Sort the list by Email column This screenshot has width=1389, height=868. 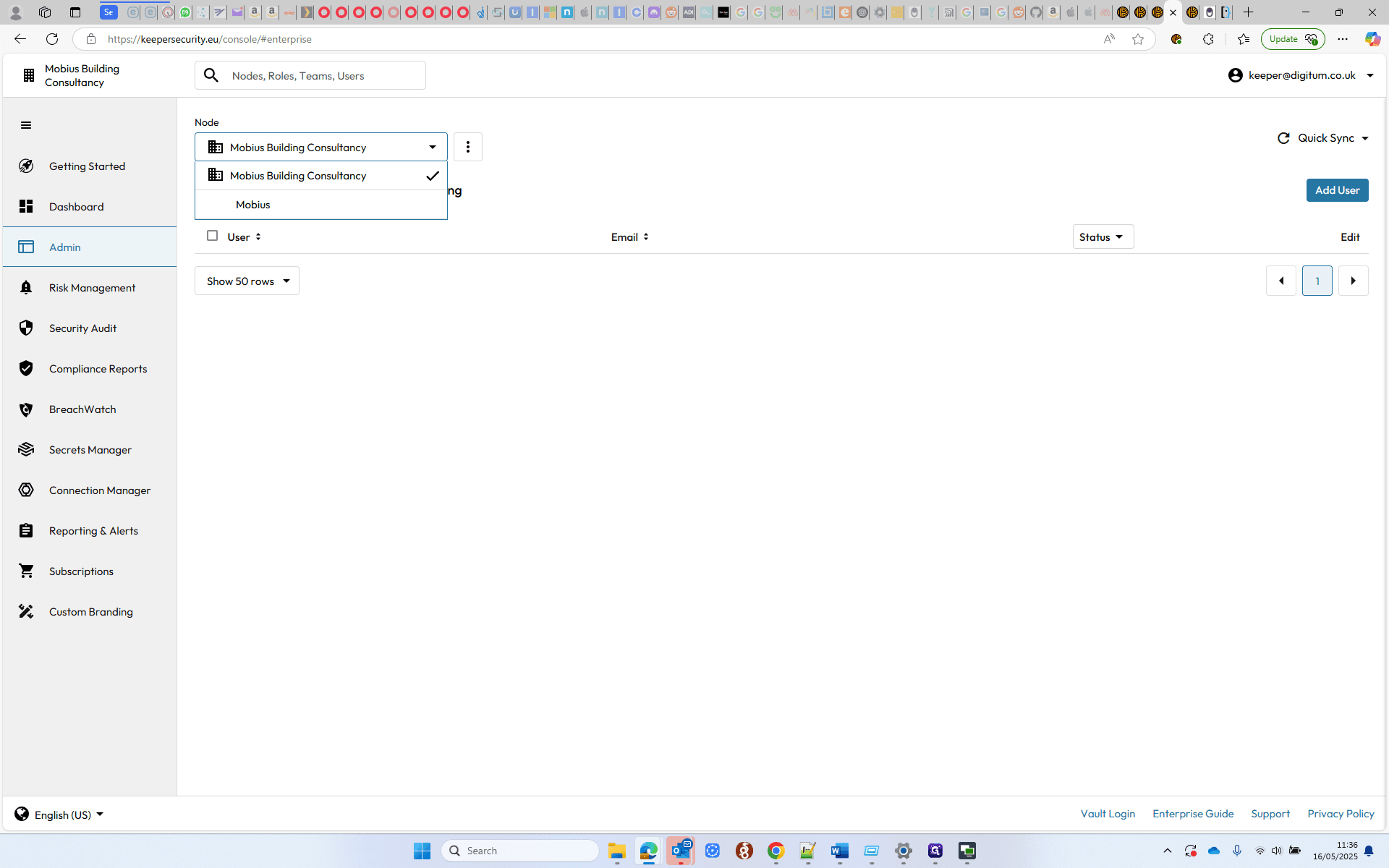[630, 237]
